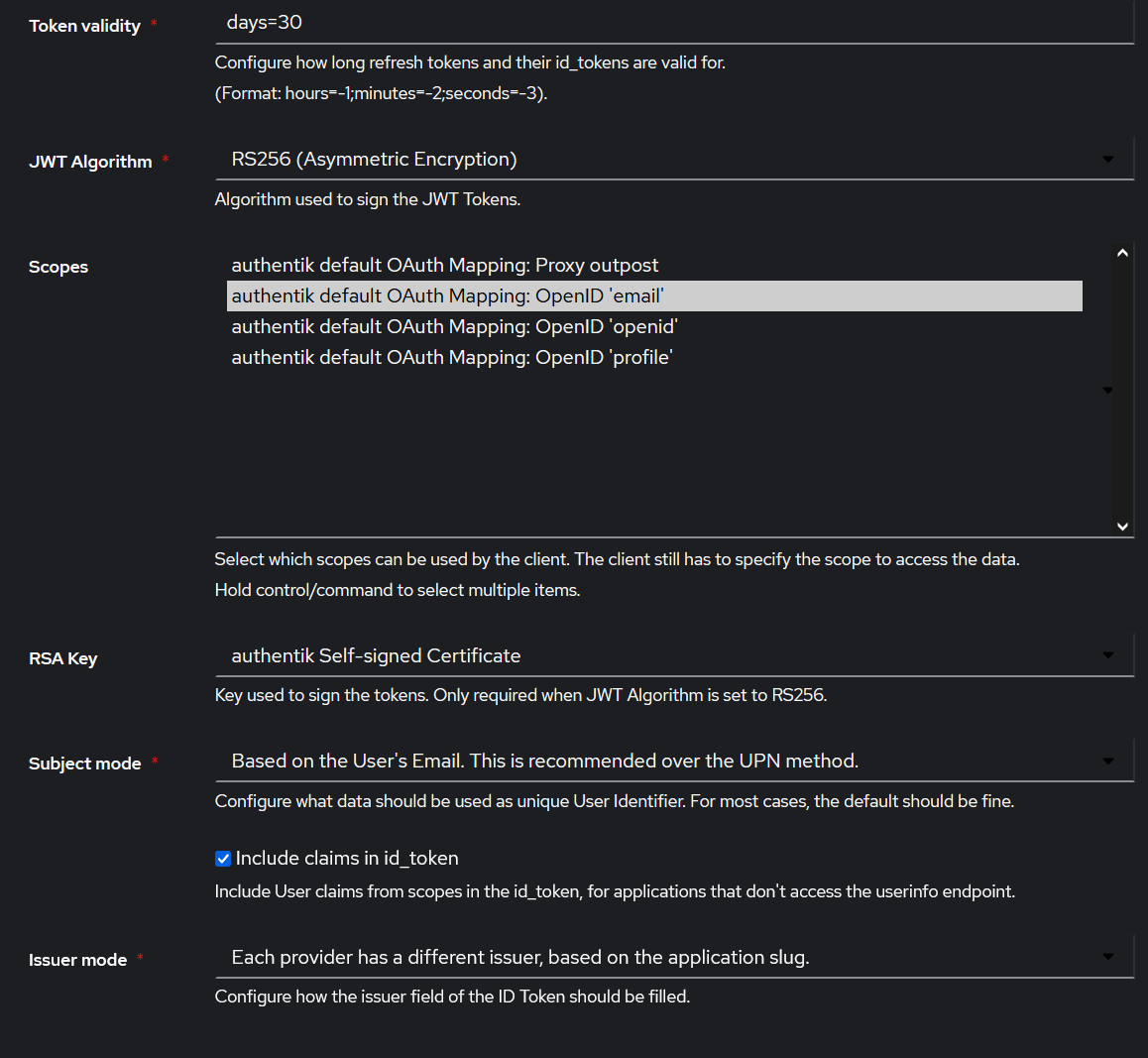
Task: Click the scroll-up arrow on the Scopes list
Action: pyautogui.click(x=1121, y=253)
